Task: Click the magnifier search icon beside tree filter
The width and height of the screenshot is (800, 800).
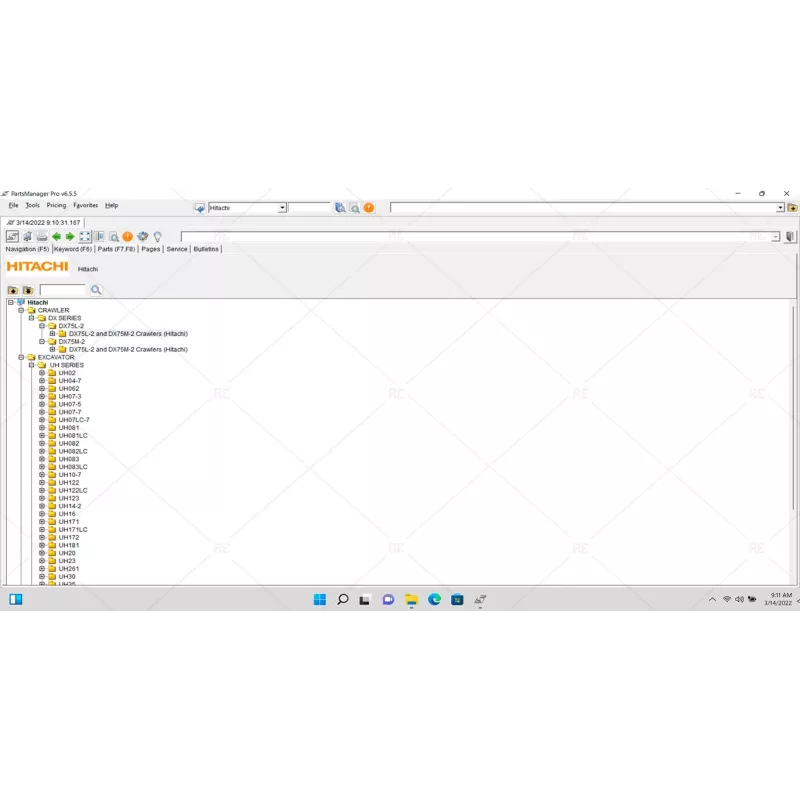Action: [96, 290]
